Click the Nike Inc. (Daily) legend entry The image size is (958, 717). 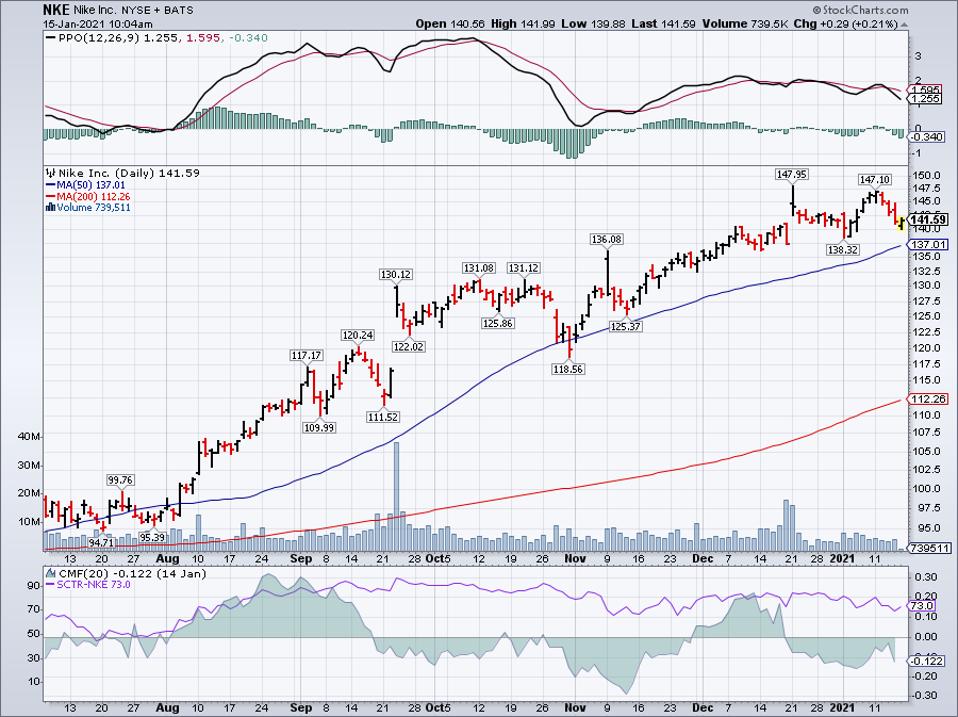point(129,173)
